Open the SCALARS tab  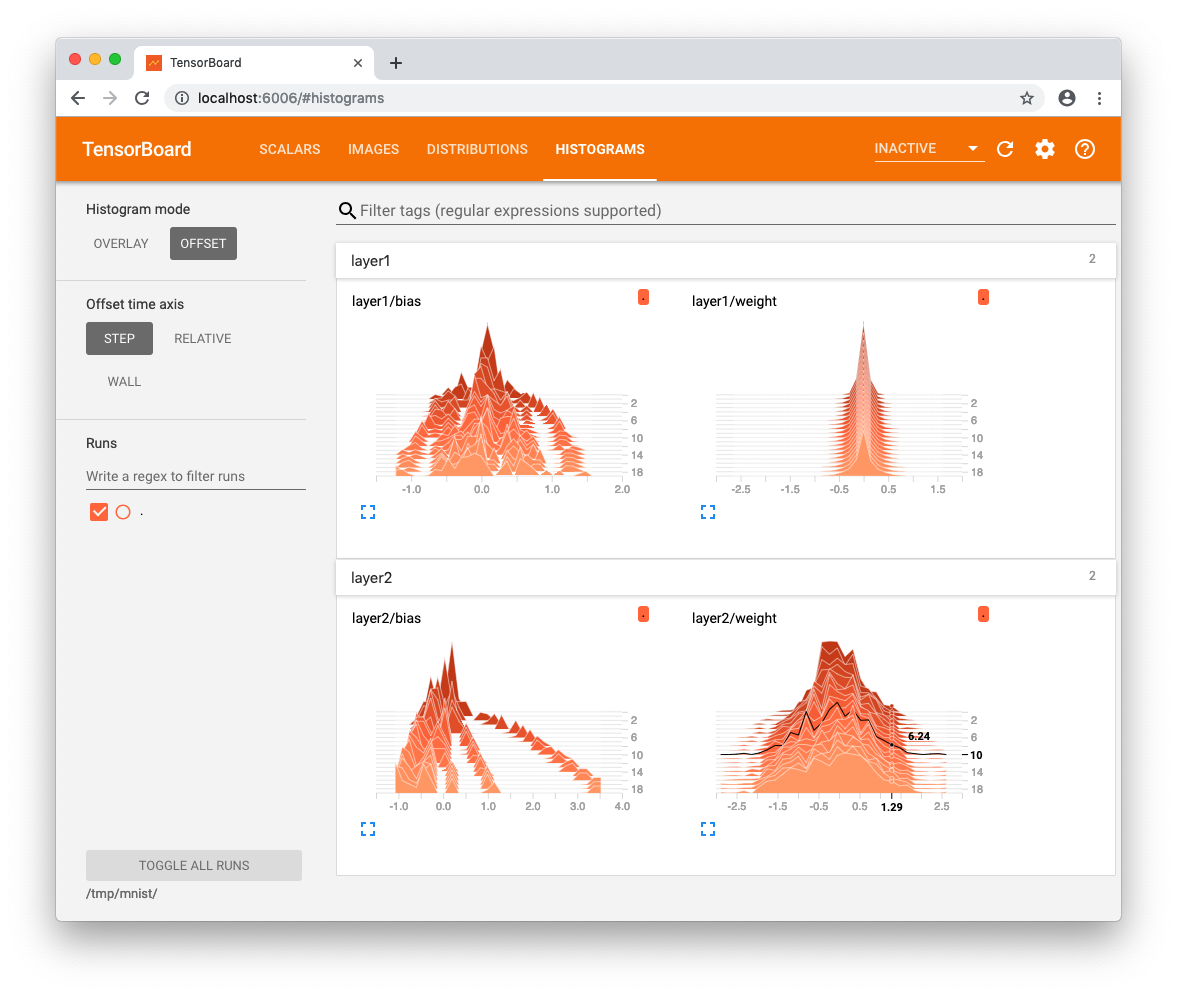[290, 149]
